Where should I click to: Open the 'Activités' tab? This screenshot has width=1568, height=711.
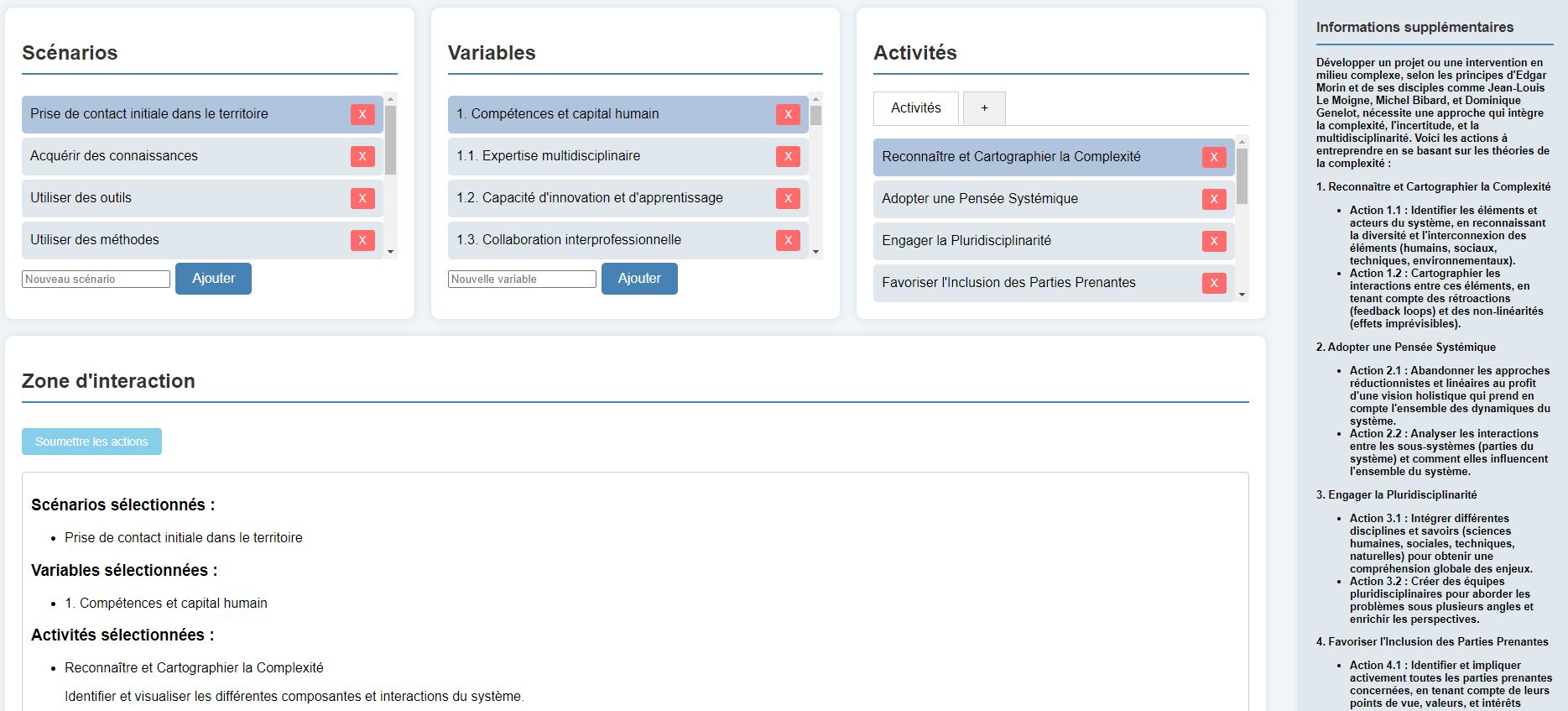coord(916,108)
